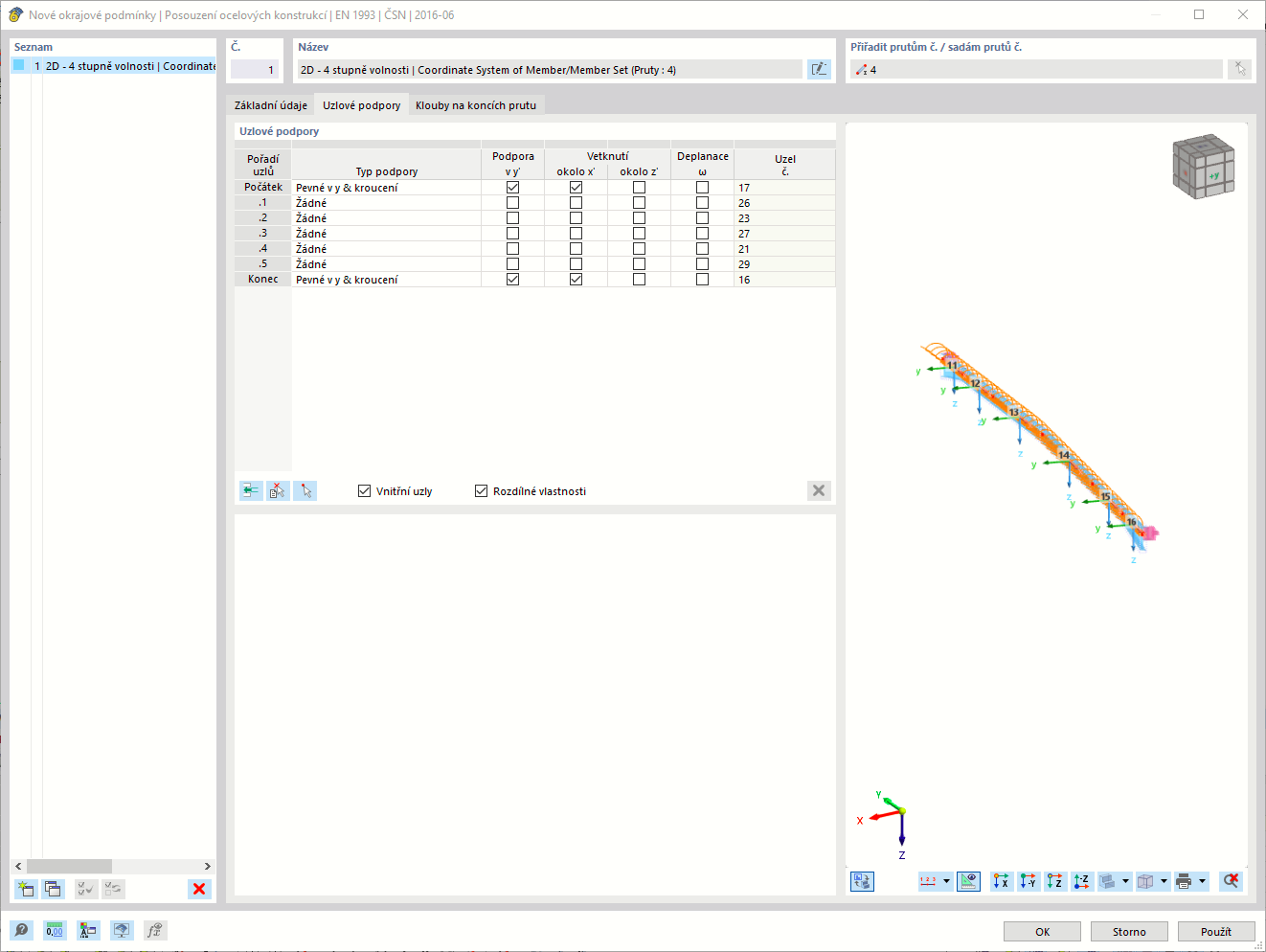Screen dimensions: 1266x952
Task: Click the gray X button below support table
Action: coord(819,490)
